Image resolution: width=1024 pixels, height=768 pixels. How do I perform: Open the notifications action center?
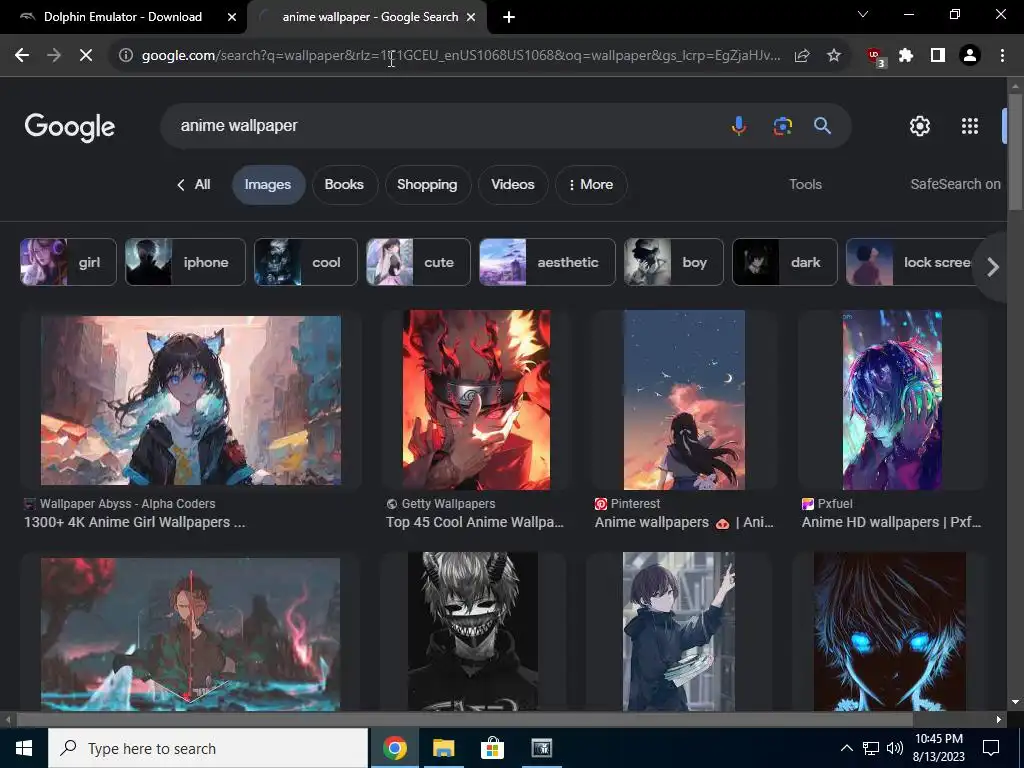click(x=991, y=748)
